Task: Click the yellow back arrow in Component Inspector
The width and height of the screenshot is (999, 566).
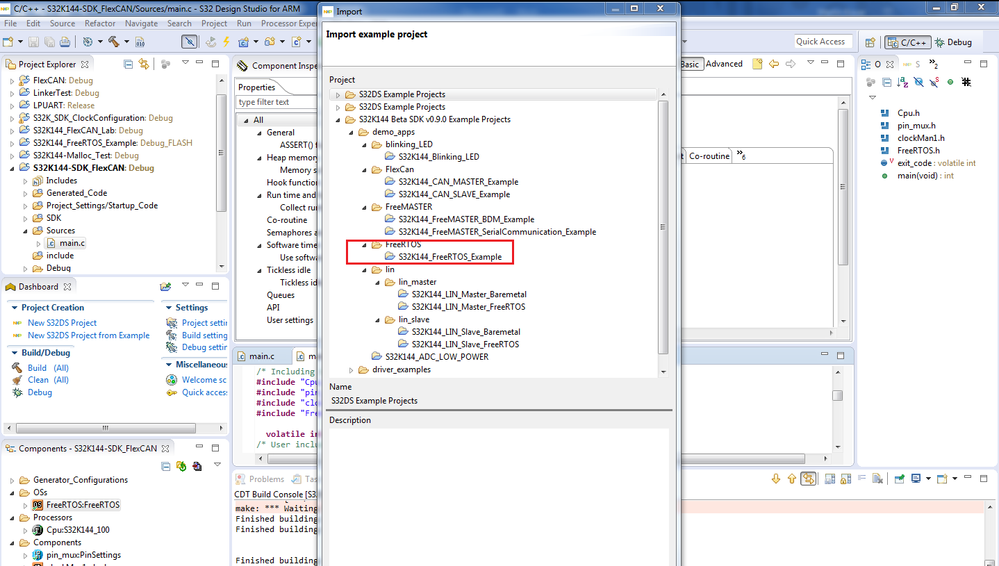Action: coord(773,64)
